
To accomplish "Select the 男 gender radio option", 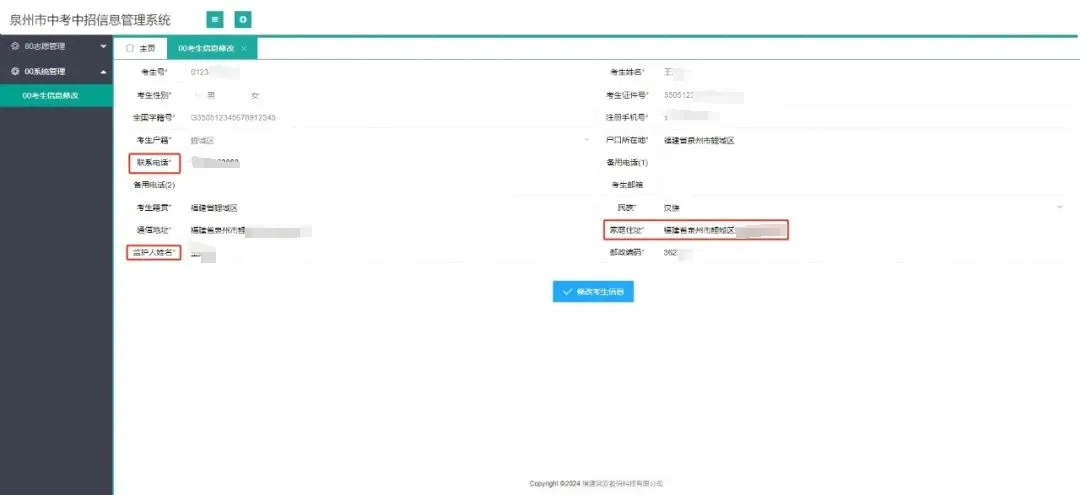I will 206,95.
